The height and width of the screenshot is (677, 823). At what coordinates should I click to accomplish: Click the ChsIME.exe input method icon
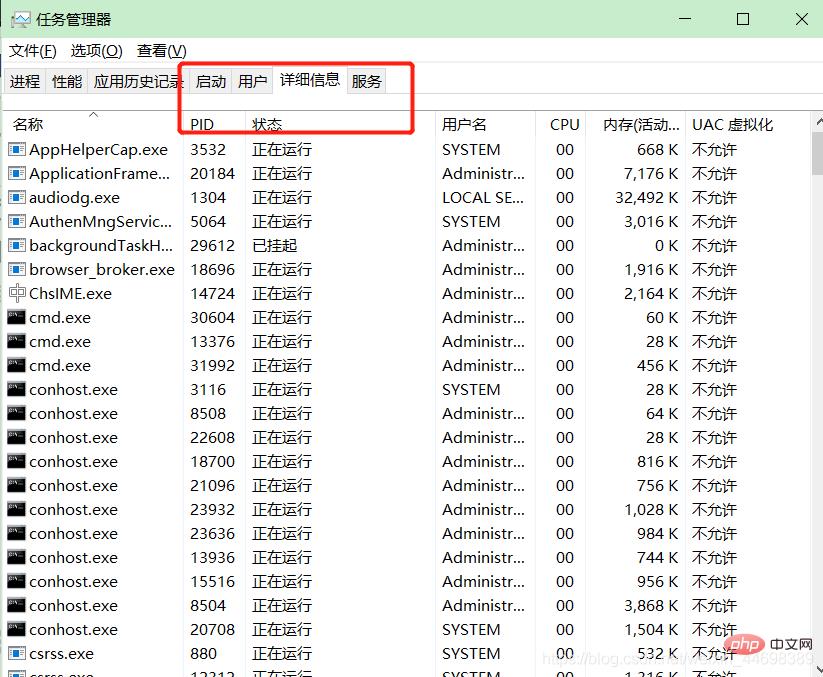(x=17, y=294)
